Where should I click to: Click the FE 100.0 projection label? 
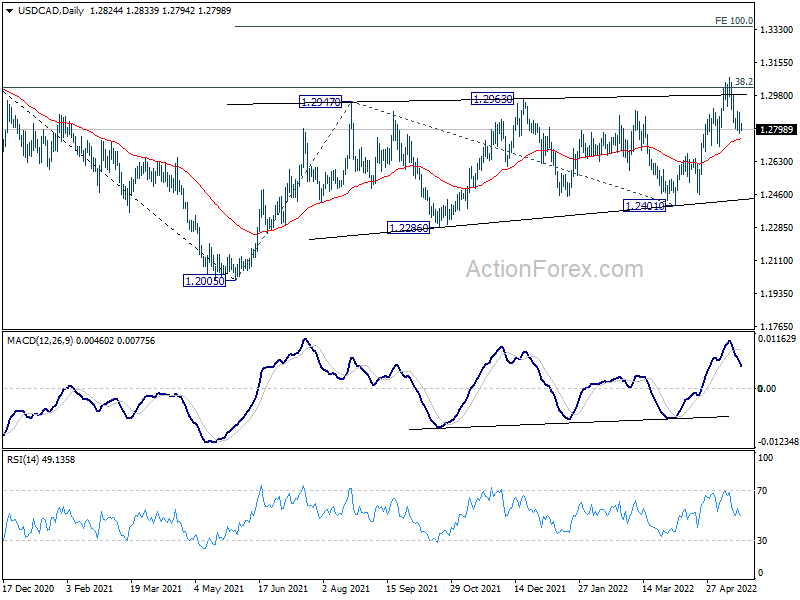click(x=733, y=20)
